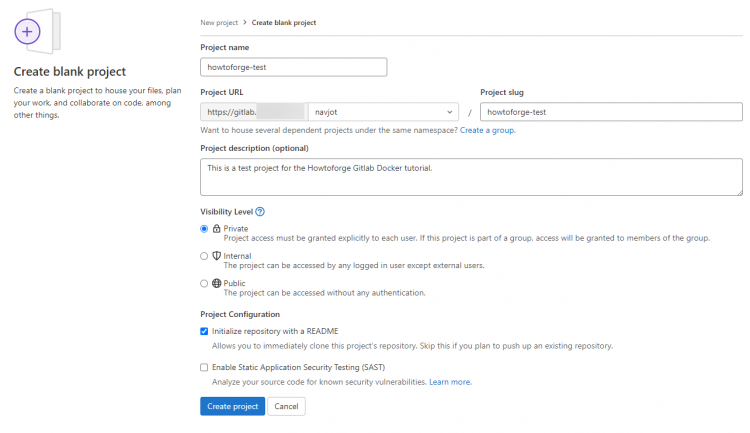Click the globe icon beside Public
The width and height of the screenshot is (750, 433).
[x=217, y=283]
